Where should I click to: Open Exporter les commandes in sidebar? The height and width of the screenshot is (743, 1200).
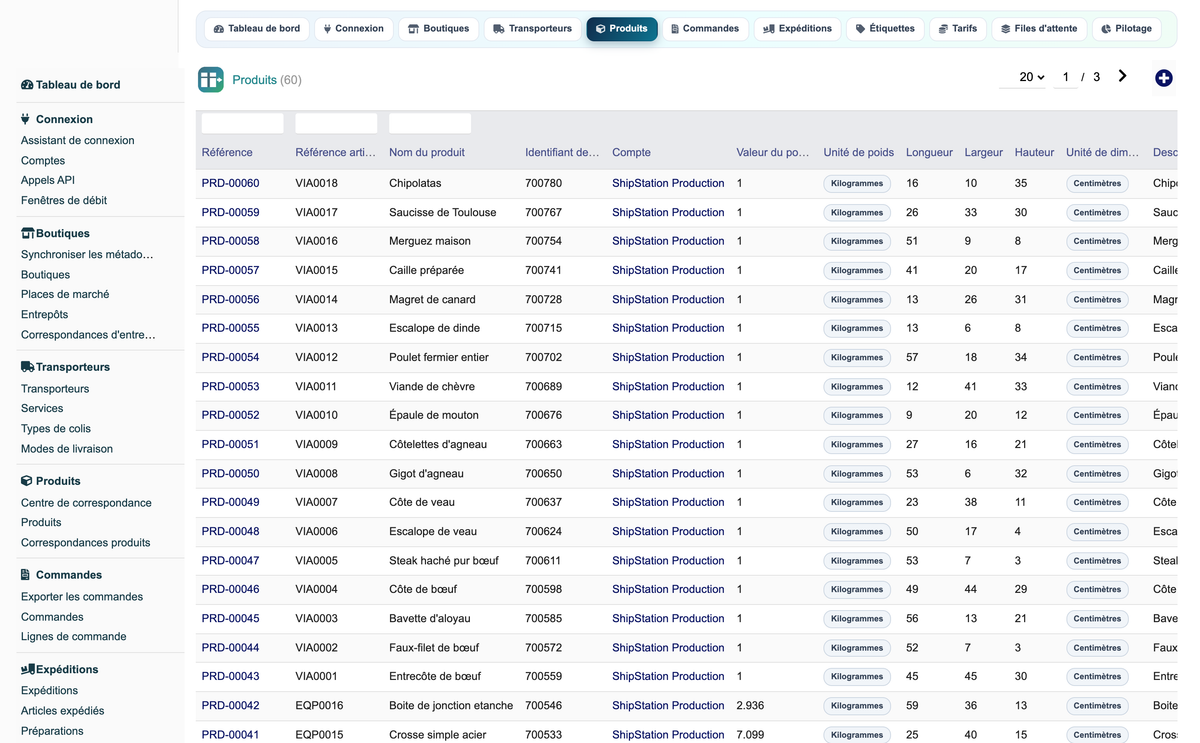pyautogui.click(x=82, y=597)
